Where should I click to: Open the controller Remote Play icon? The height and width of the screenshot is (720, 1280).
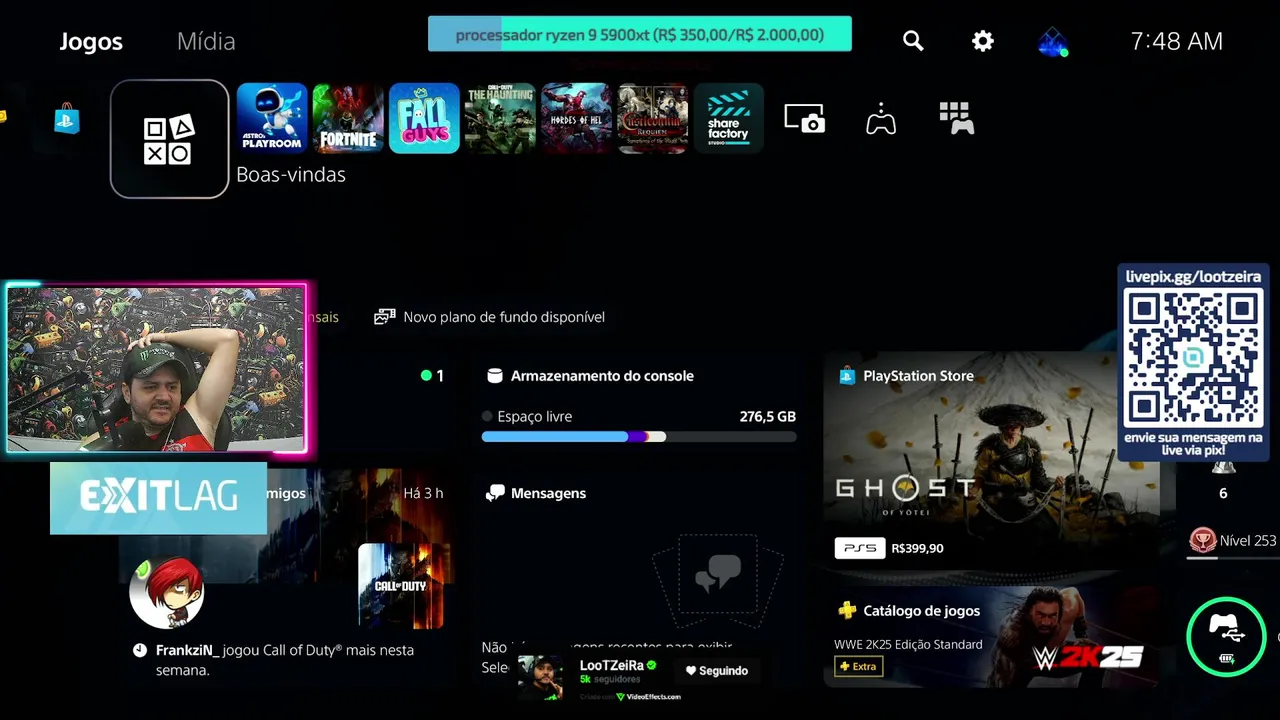point(881,118)
